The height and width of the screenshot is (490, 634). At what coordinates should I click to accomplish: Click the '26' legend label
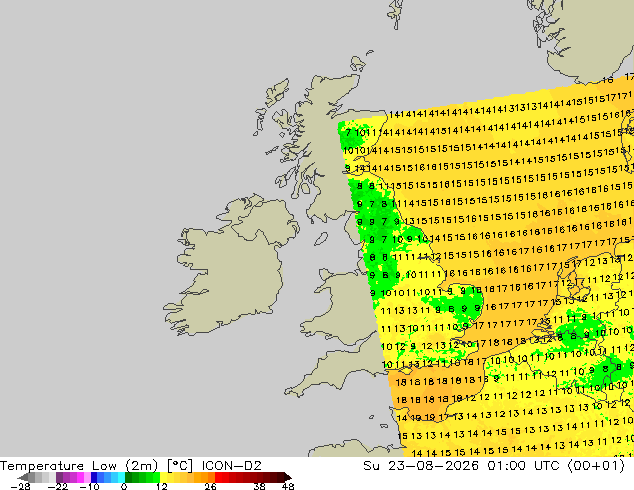[210, 486]
